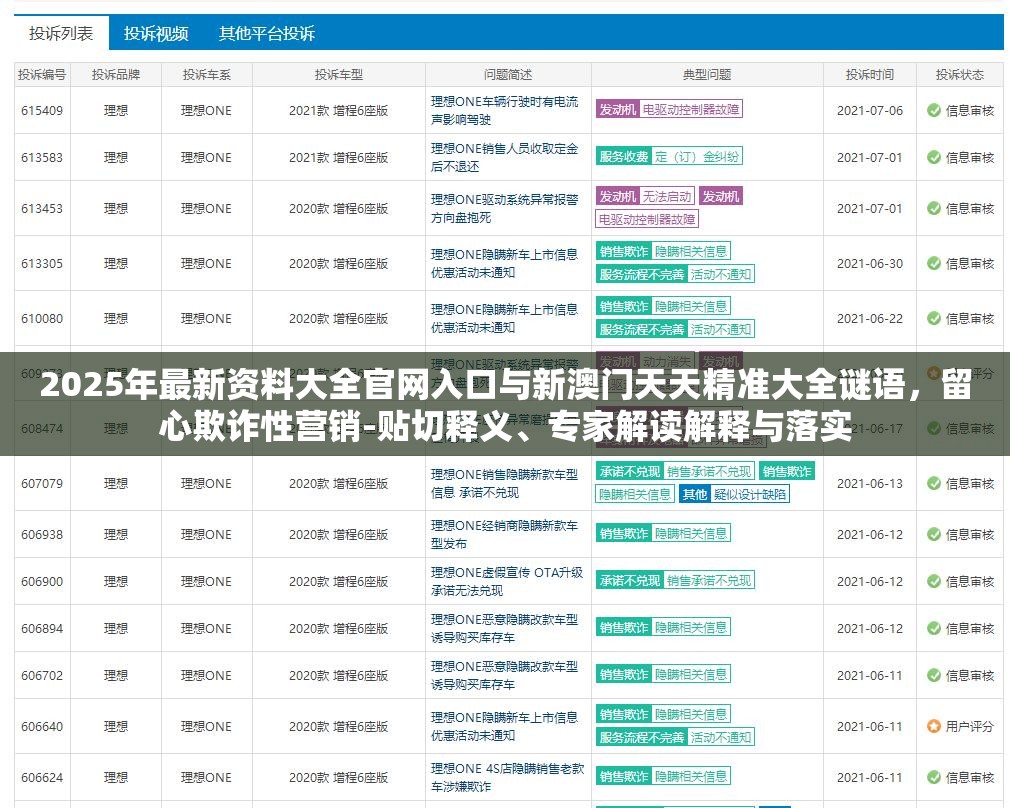Click the green check icon in row 613305

point(933,264)
